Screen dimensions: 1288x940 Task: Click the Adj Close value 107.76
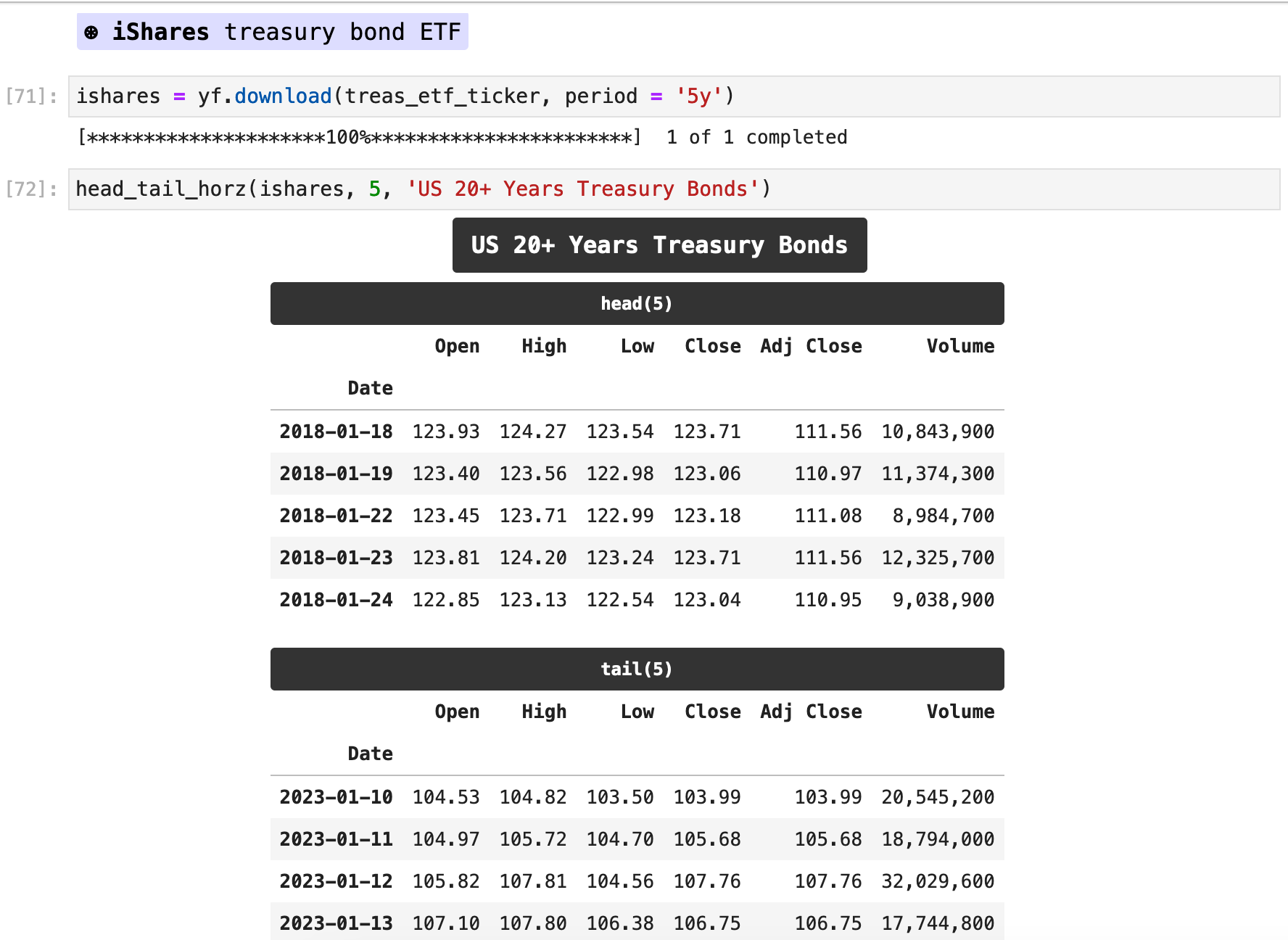point(828,882)
